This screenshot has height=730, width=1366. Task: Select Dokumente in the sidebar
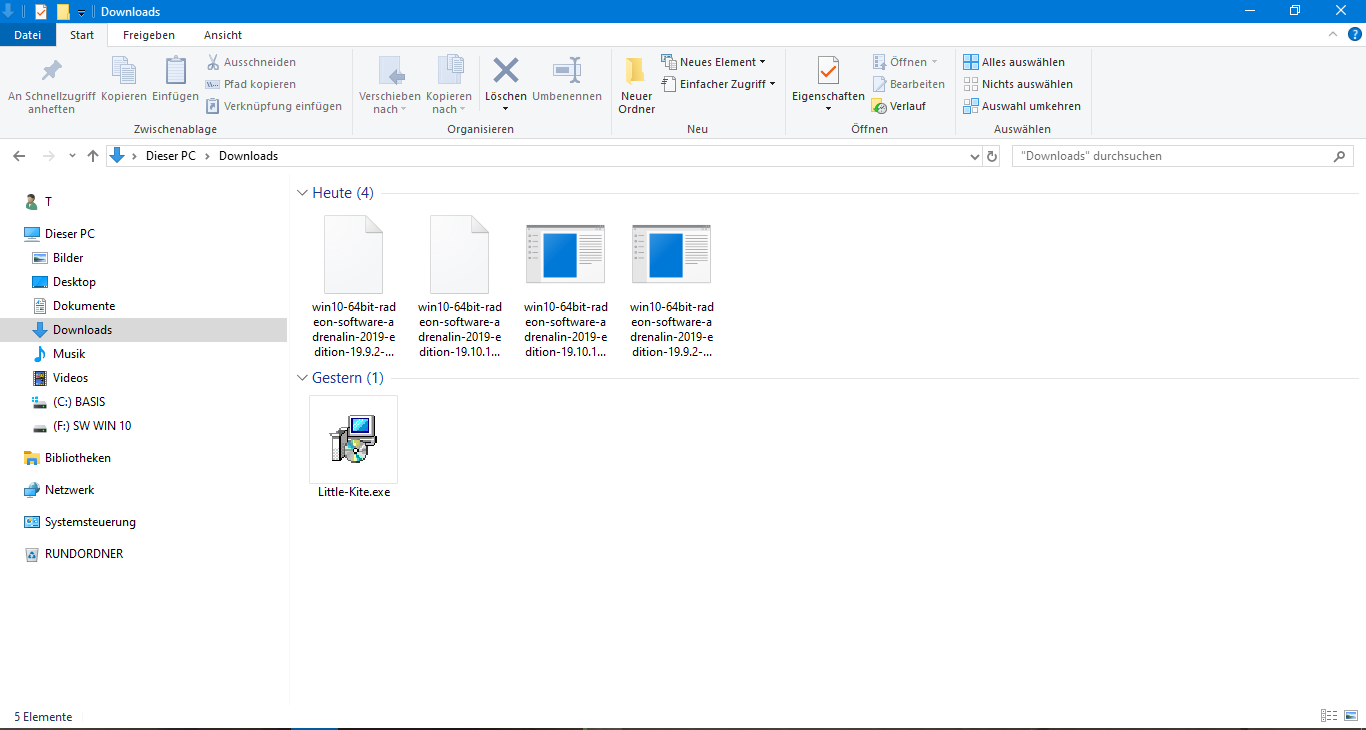pos(83,305)
